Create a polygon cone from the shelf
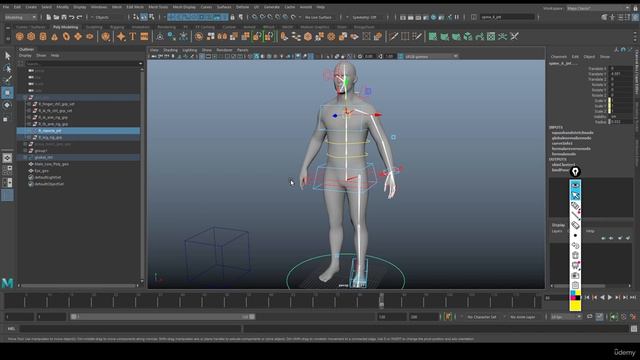This screenshot has width=640, height=360. (54, 37)
